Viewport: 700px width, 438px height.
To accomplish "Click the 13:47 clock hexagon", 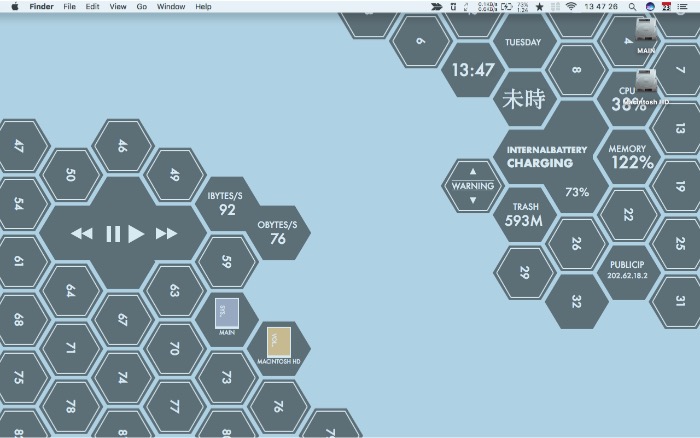I will [x=473, y=70].
